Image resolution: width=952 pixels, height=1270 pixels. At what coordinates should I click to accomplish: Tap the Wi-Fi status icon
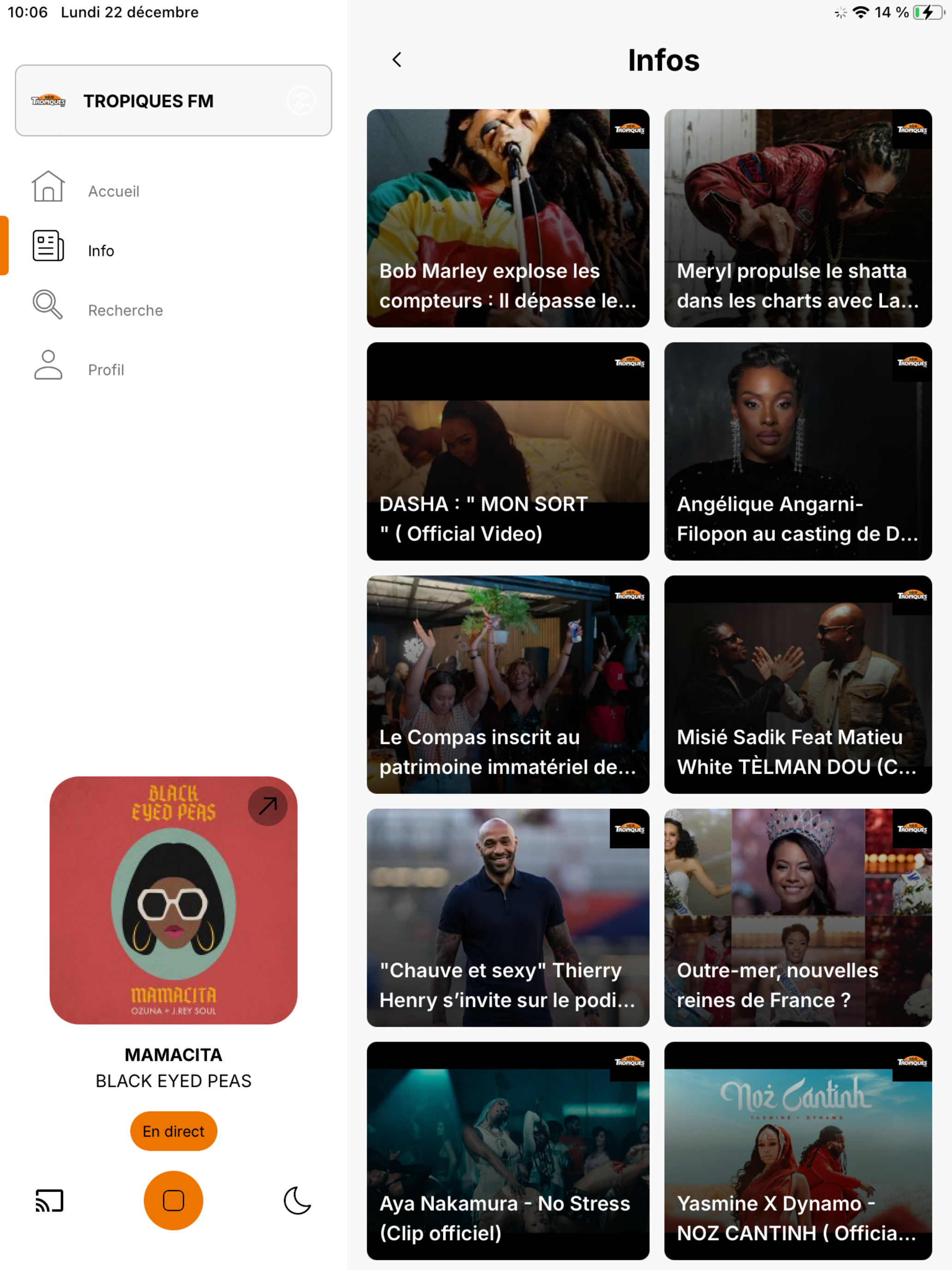coord(861,12)
